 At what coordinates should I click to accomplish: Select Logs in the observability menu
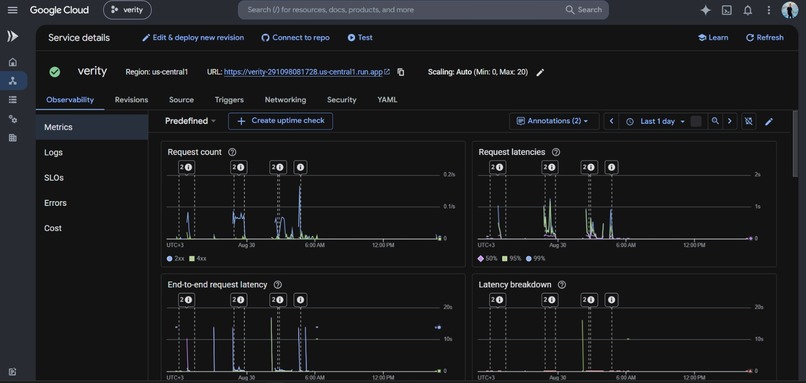[92, 152]
